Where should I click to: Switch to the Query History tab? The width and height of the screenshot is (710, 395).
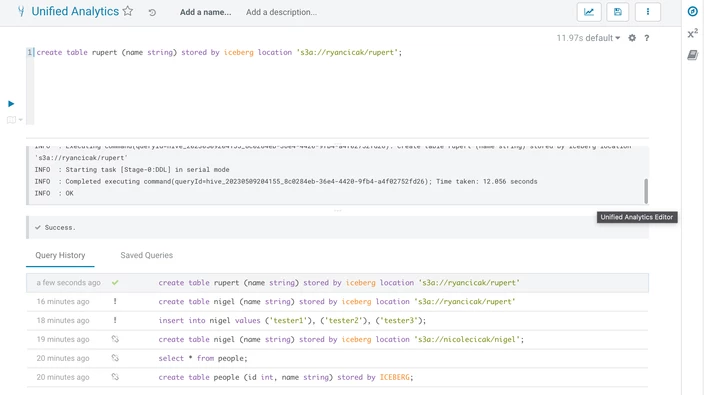[x=60, y=255]
